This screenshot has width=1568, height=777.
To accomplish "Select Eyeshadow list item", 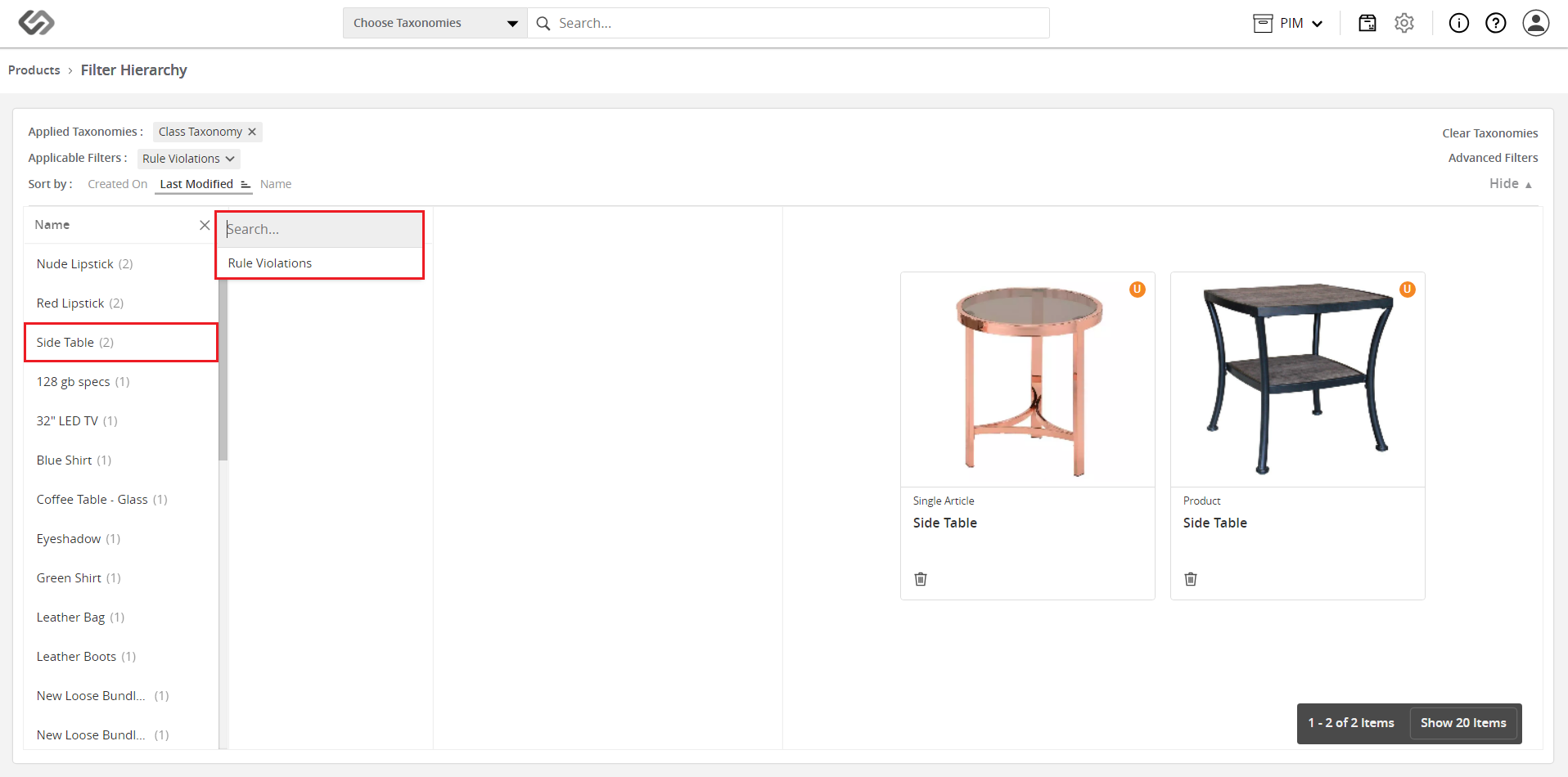I will [x=121, y=539].
